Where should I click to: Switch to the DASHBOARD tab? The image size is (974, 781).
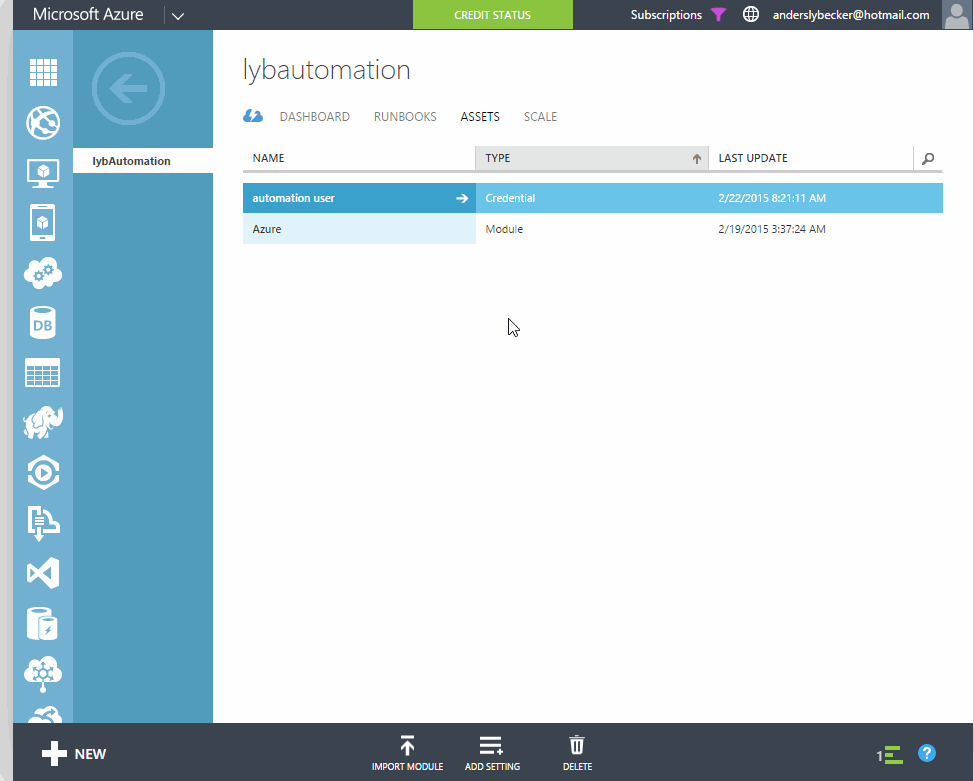pyautogui.click(x=314, y=117)
